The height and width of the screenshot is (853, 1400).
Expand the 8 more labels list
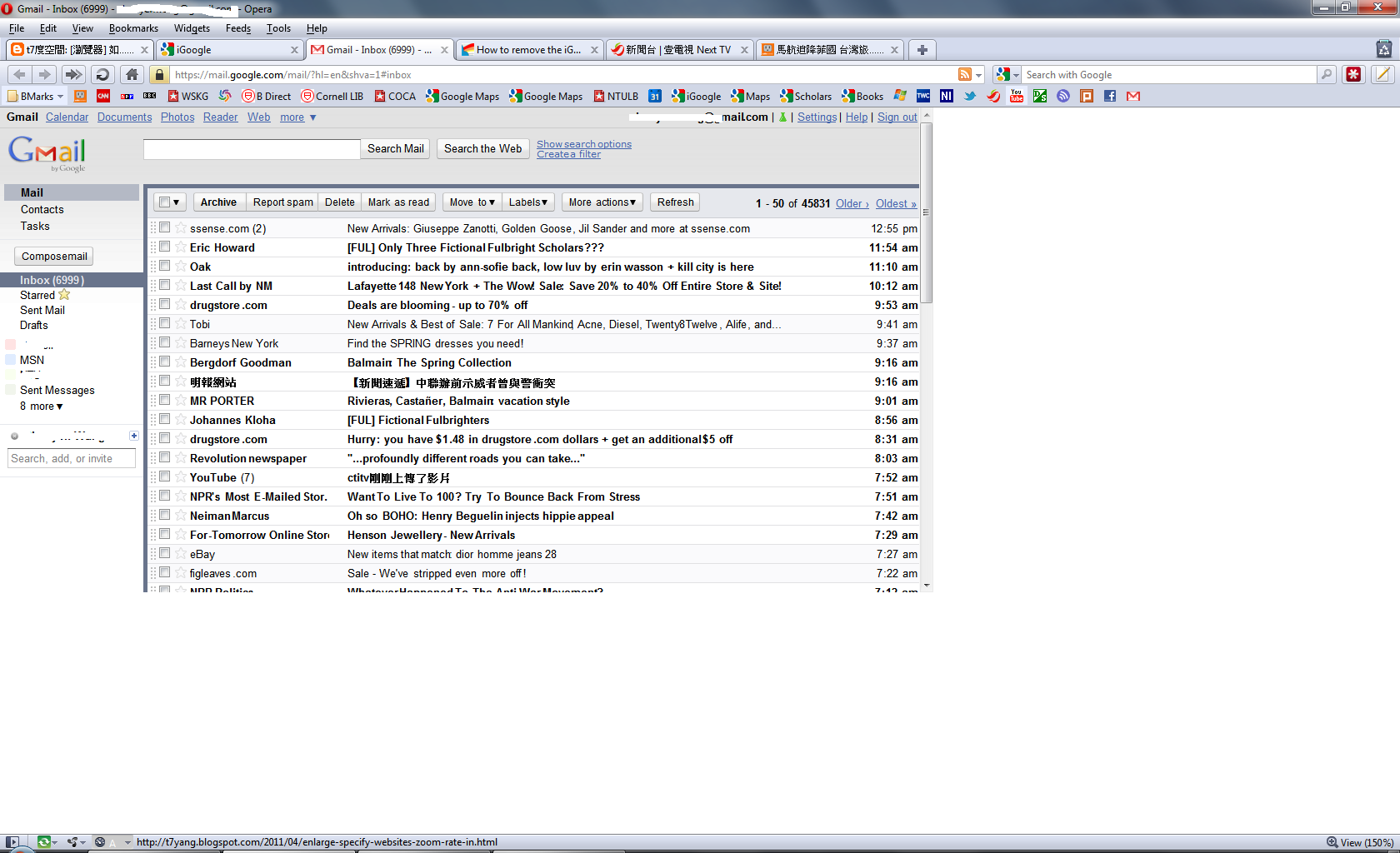[x=42, y=407]
